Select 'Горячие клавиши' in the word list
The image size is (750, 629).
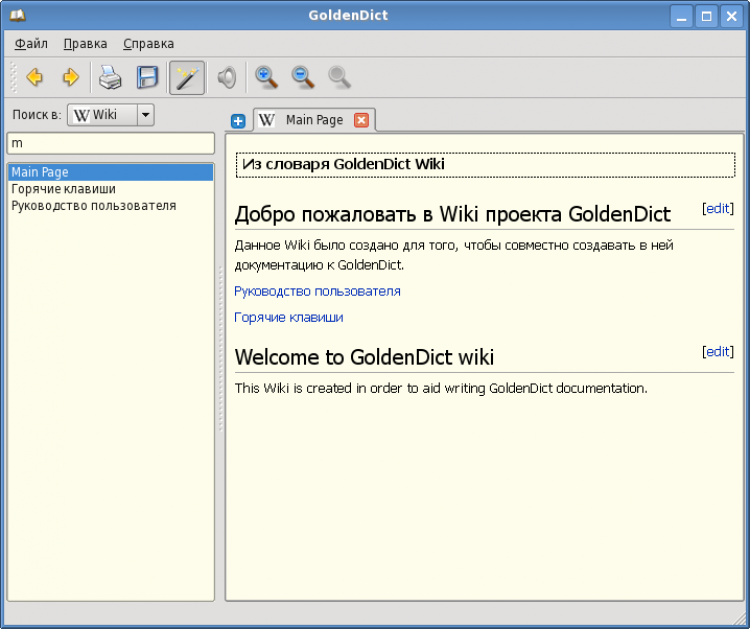pyautogui.click(x=110, y=189)
